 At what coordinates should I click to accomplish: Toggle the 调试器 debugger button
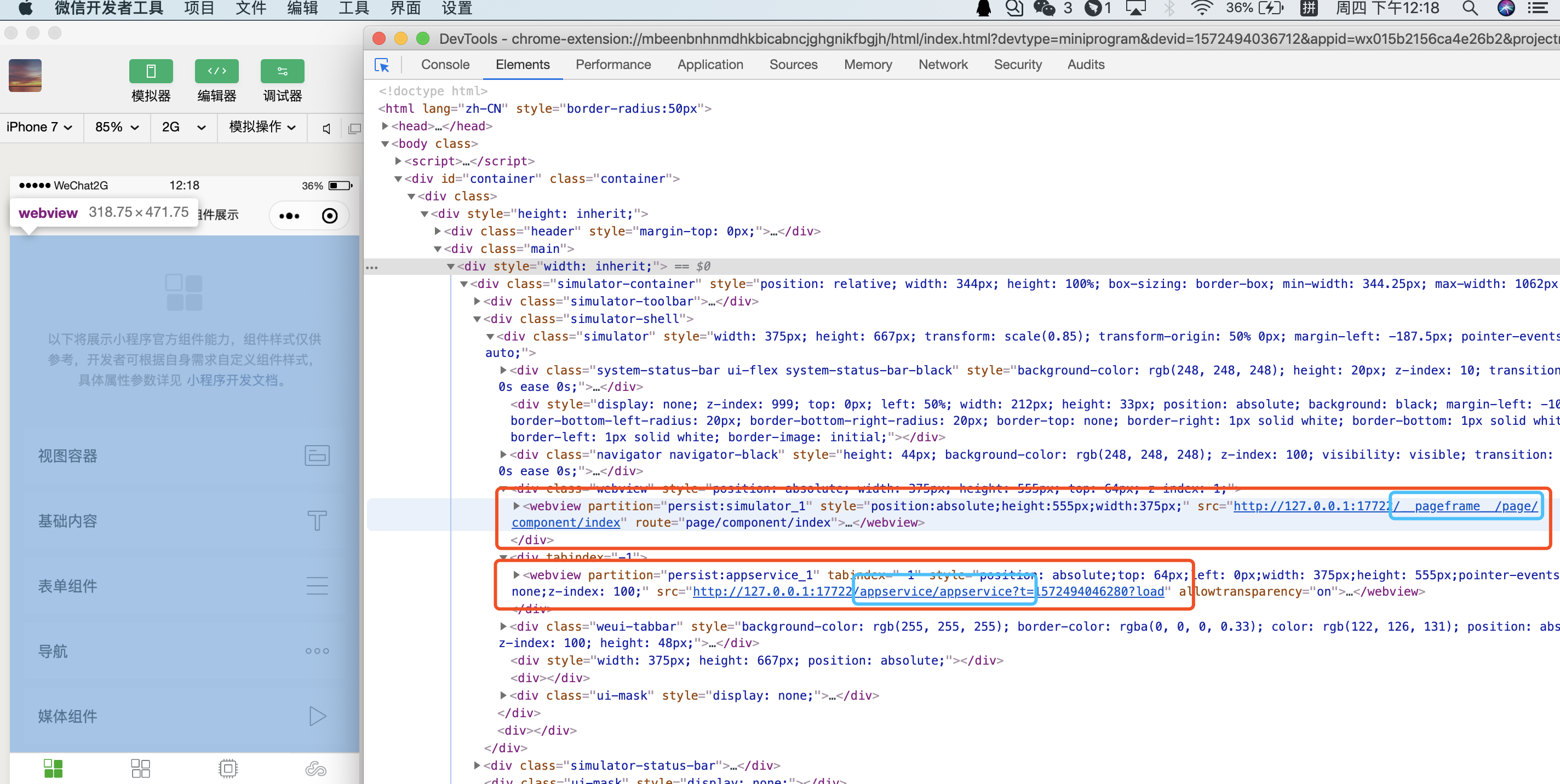282,71
